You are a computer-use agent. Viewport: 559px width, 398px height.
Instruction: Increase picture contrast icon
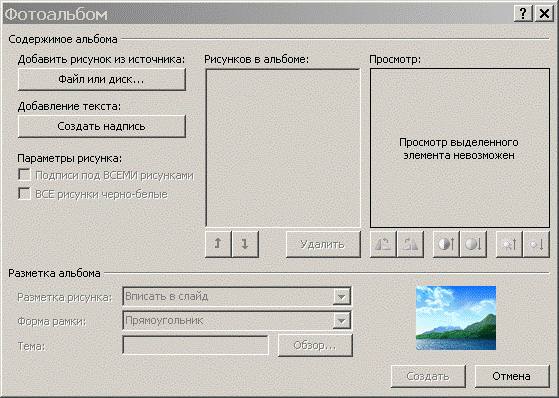[x=446, y=244]
